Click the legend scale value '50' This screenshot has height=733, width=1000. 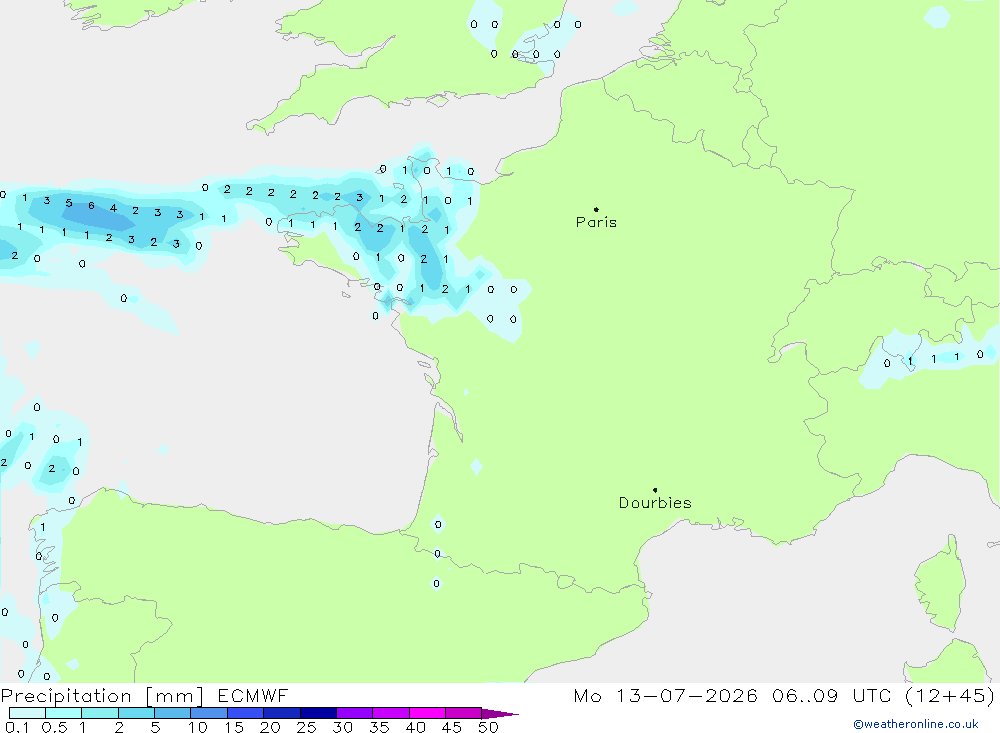coord(488,727)
